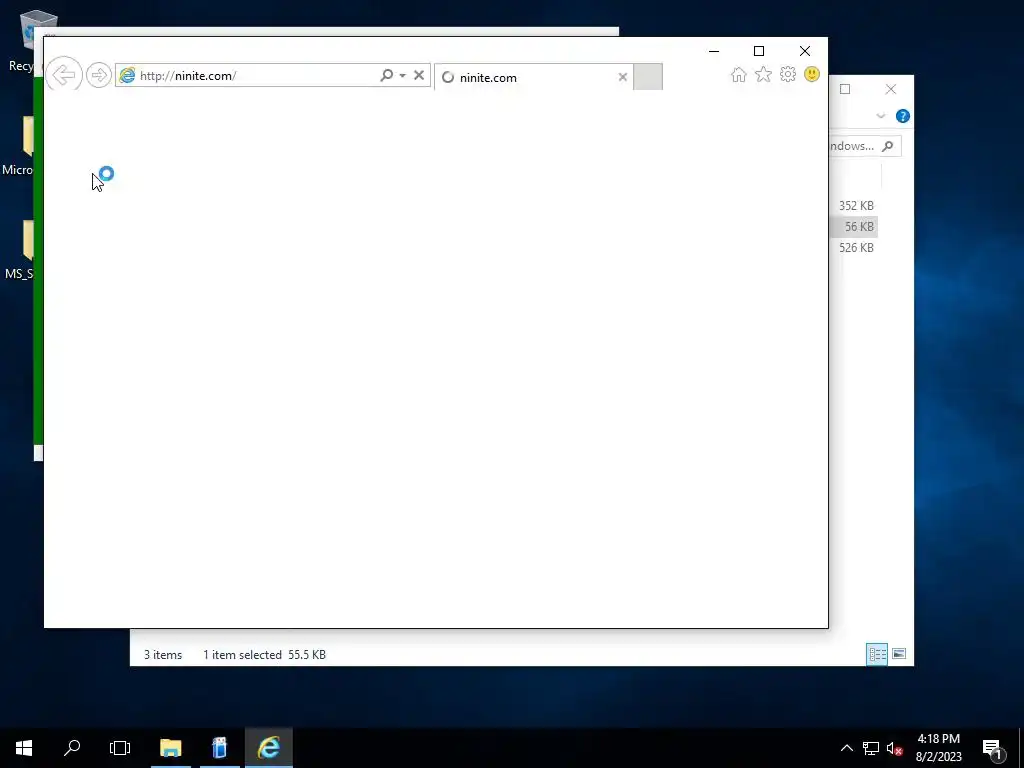The height and width of the screenshot is (768, 1024).
Task: Open the muted volume tray icon
Action: [x=894, y=748]
